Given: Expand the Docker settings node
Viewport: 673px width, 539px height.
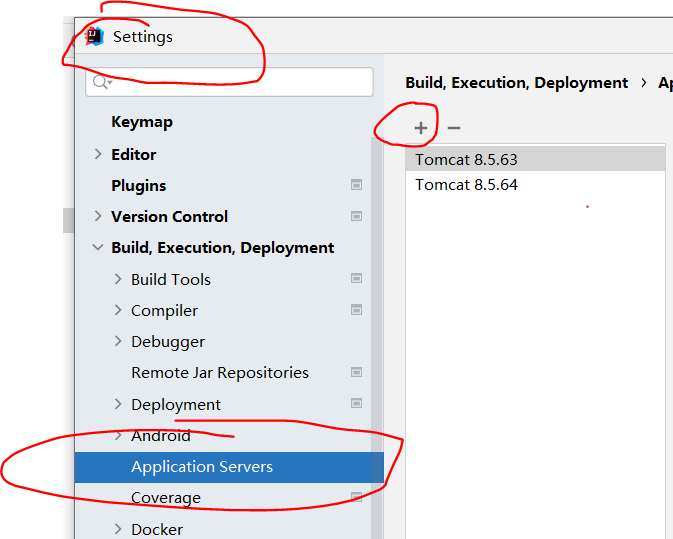Looking at the screenshot, I should pyautogui.click(x=117, y=529).
